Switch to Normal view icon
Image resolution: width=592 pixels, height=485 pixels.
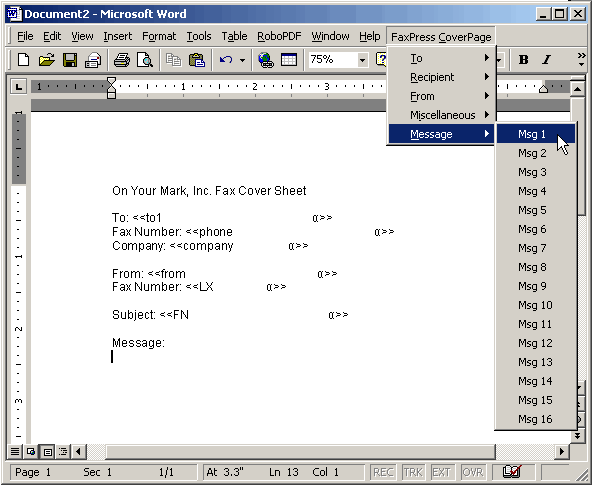[x=15, y=451]
